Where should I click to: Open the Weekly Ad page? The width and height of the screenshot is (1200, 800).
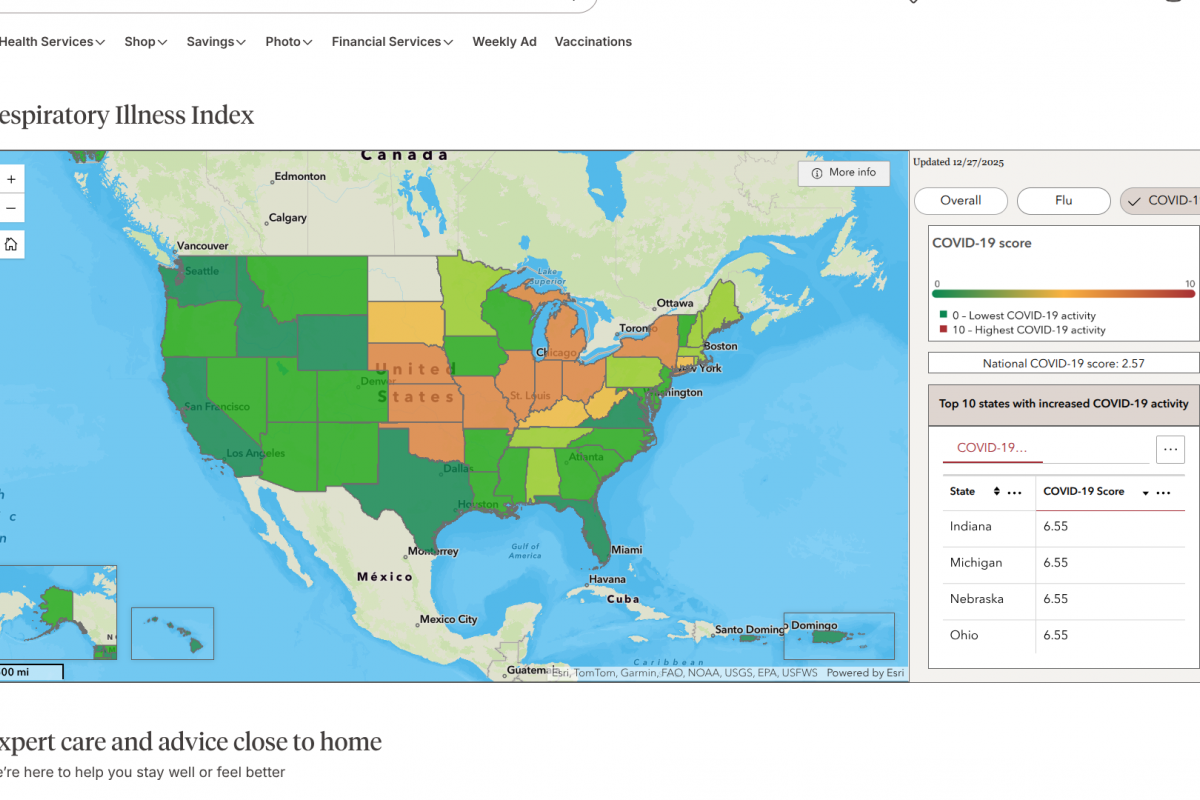(504, 42)
